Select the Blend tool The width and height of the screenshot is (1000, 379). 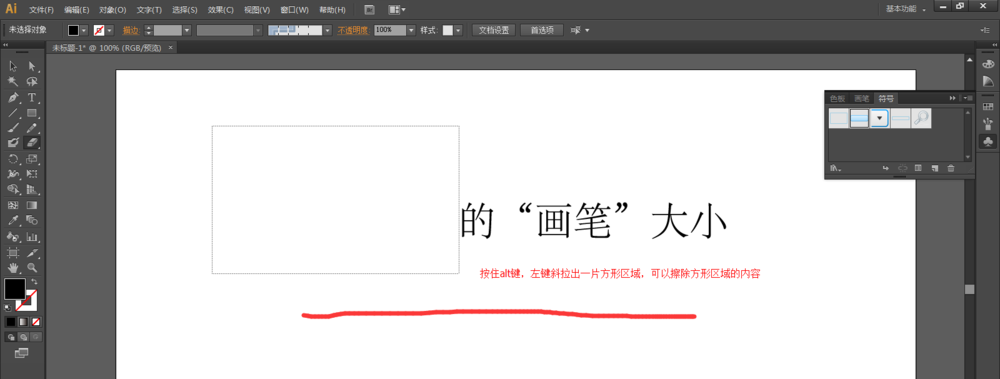(32, 220)
